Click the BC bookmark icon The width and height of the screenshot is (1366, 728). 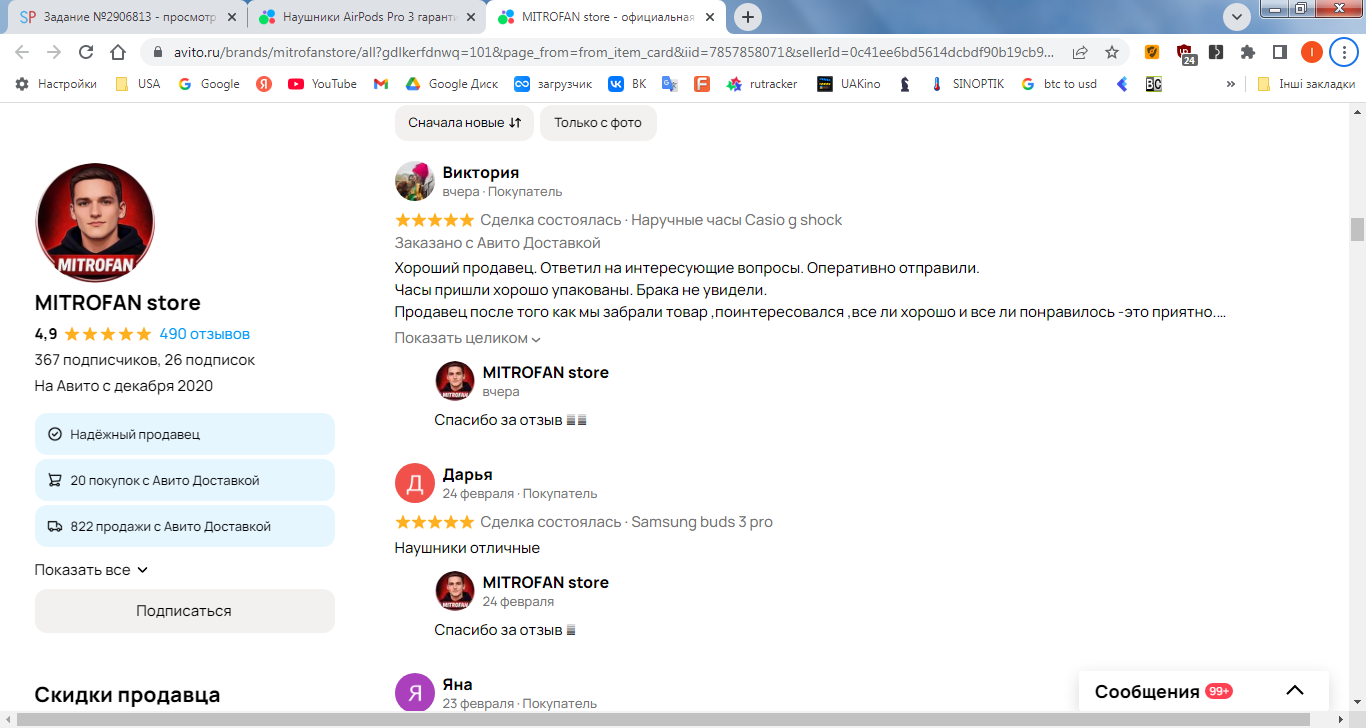click(1153, 84)
